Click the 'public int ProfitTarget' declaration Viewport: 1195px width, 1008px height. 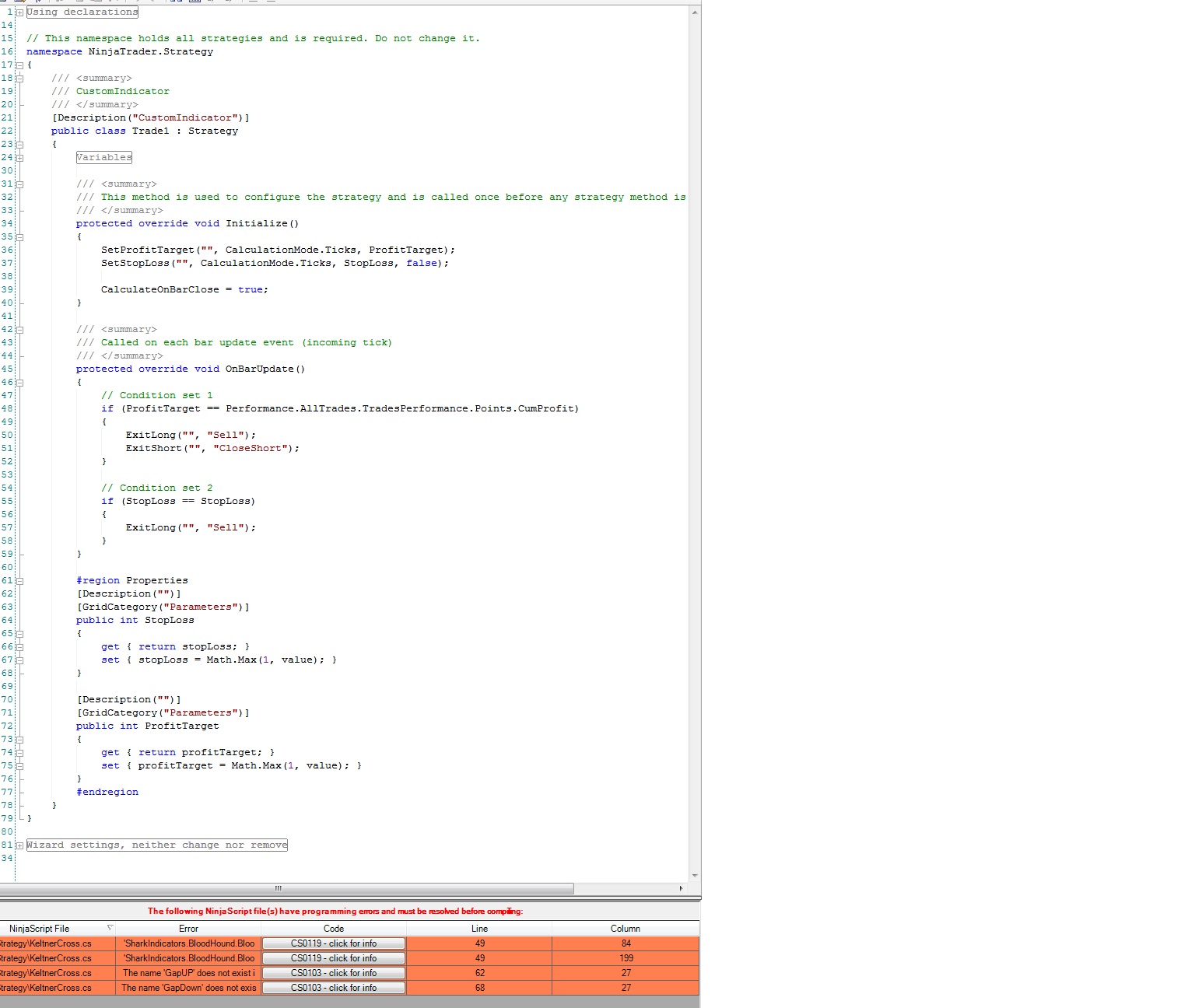click(x=148, y=726)
